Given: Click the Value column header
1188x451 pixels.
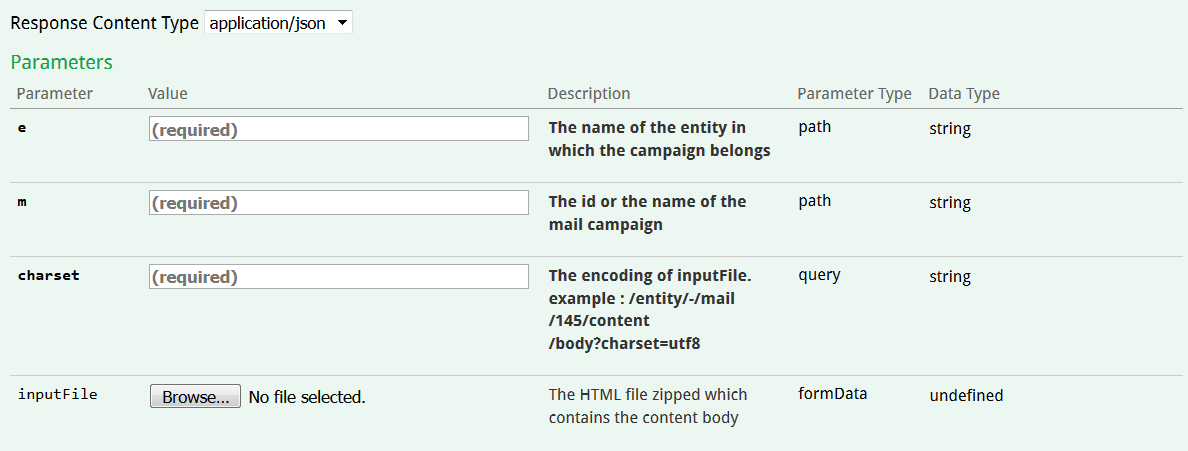Looking at the screenshot, I should 168,94.
